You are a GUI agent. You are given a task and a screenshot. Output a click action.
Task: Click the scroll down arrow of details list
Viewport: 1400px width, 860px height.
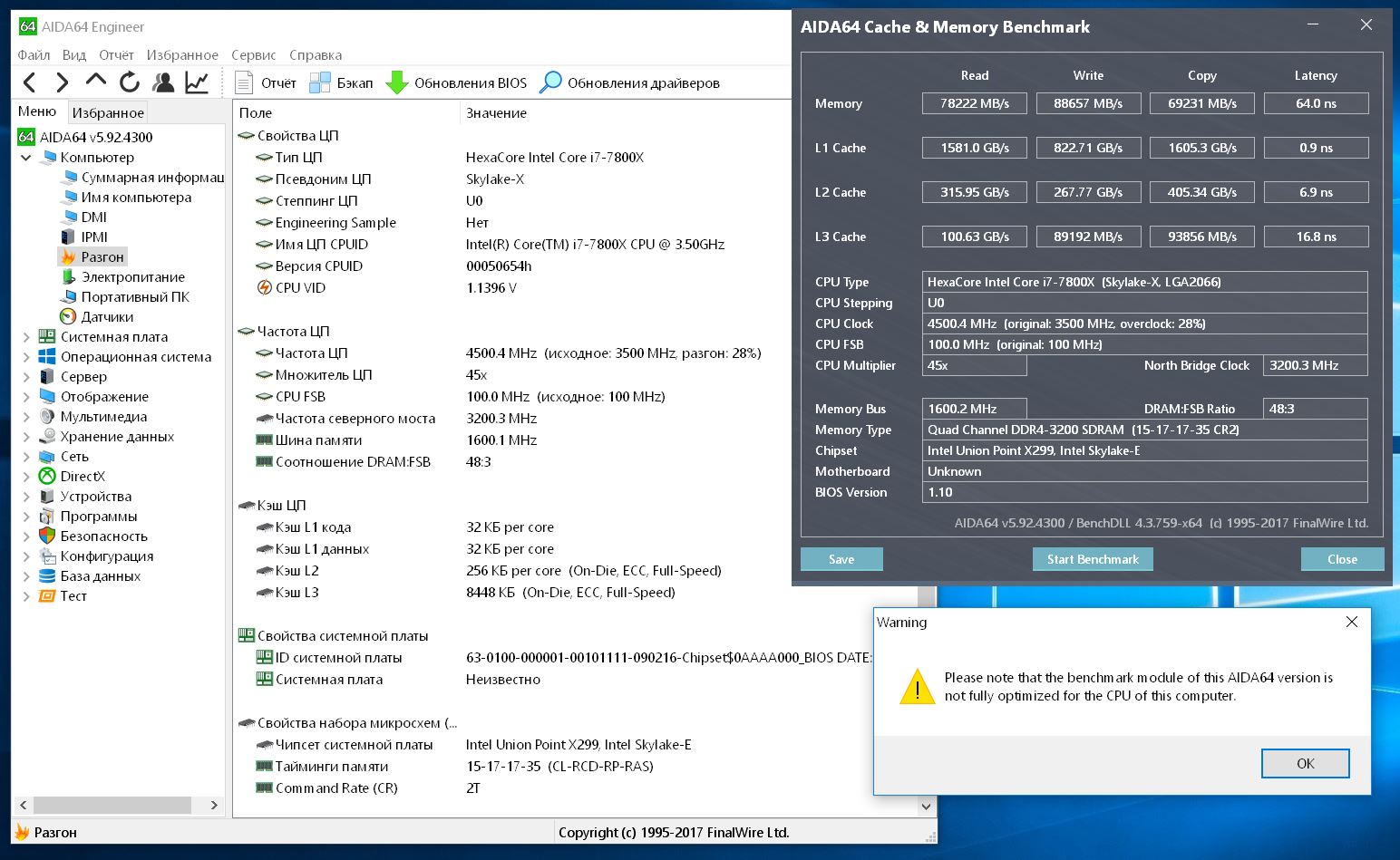(x=927, y=807)
